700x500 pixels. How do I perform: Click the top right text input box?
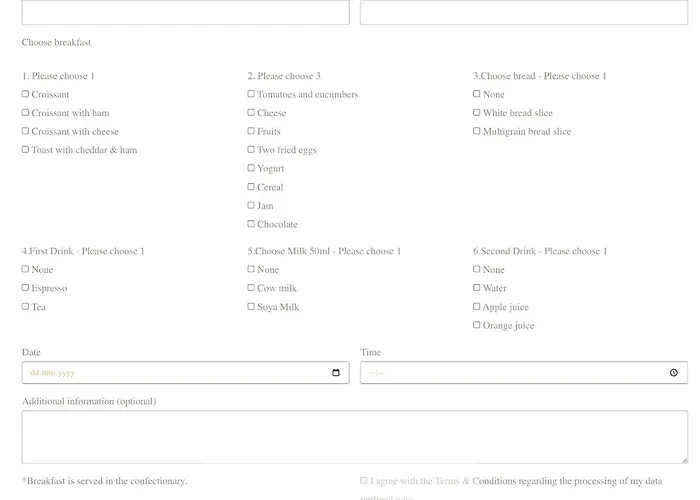coord(523,12)
